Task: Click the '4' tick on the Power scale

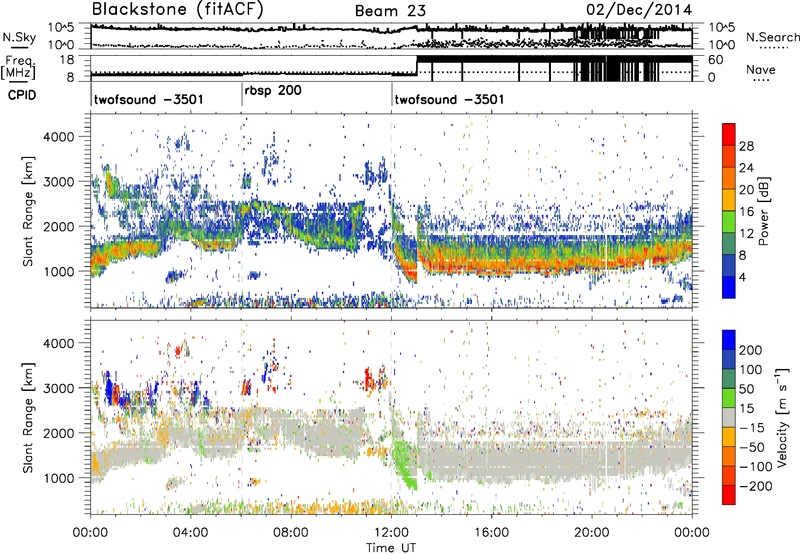Action: pos(742,277)
